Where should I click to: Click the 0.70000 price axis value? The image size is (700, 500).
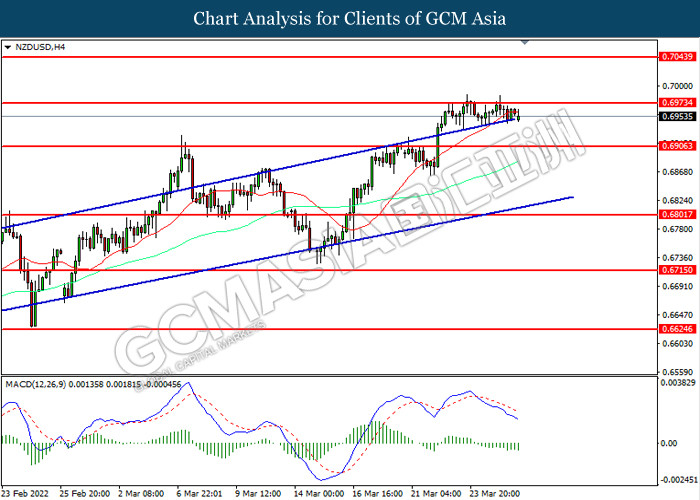(678, 86)
